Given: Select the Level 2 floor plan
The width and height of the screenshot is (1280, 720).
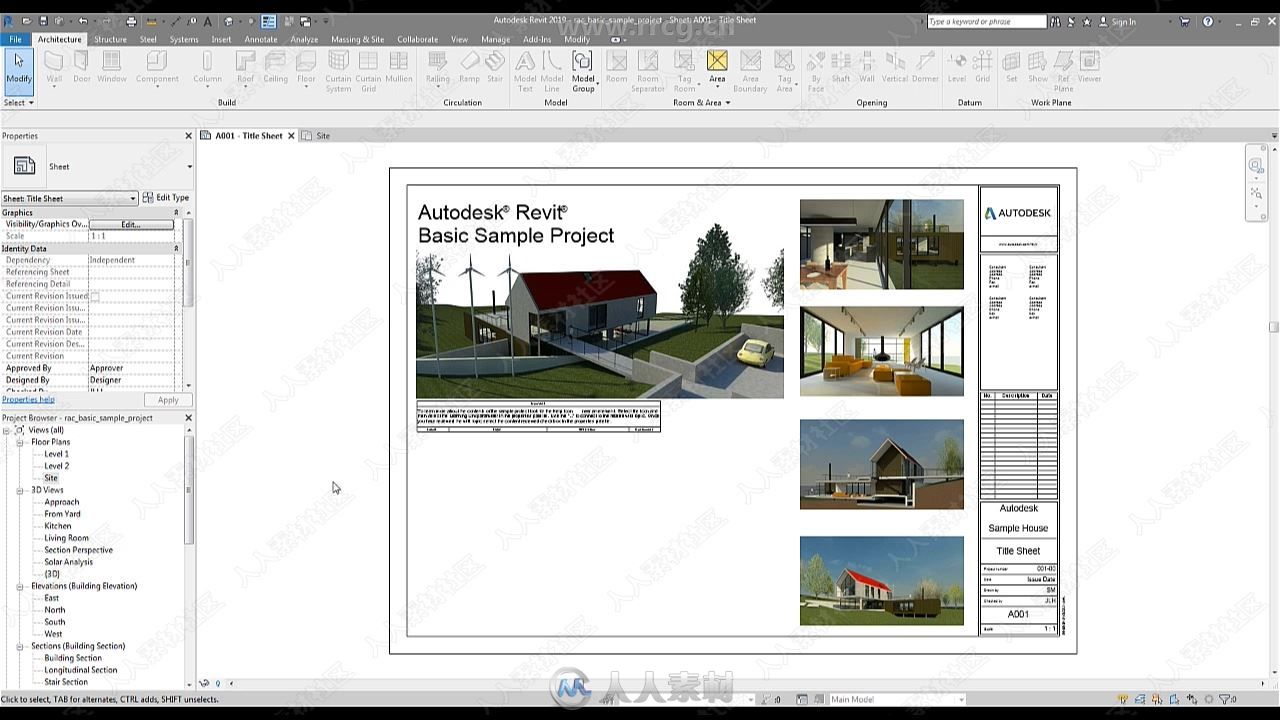Looking at the screenshot, I should pyautogui.click(x=56, y=466).
